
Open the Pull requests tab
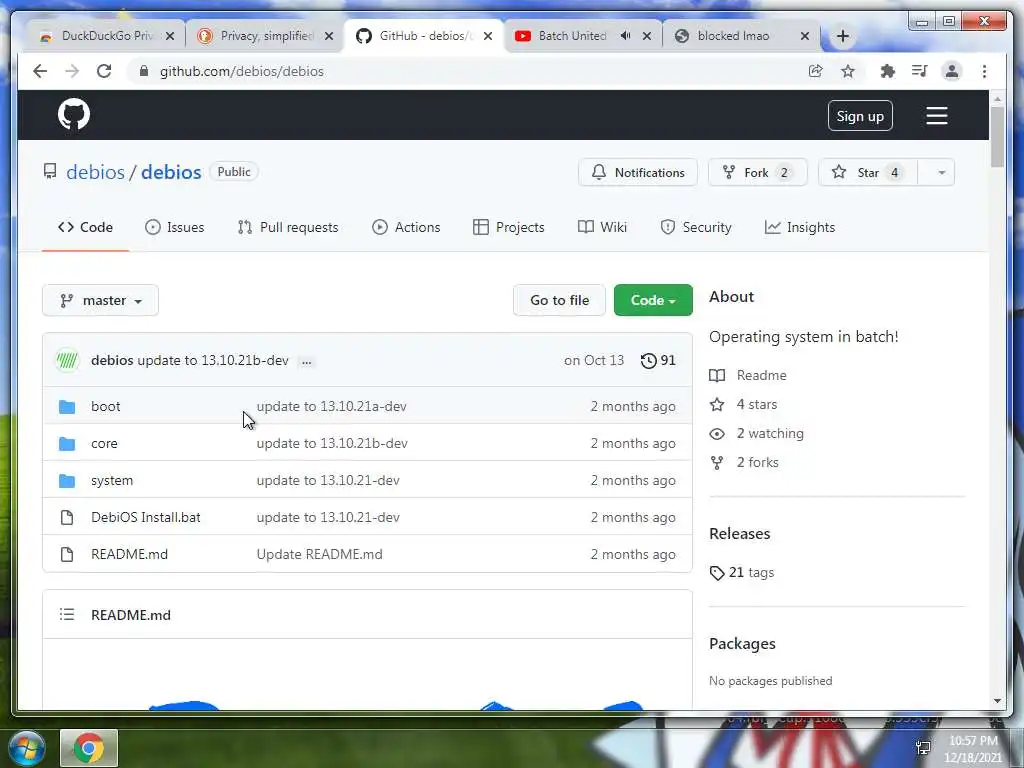288,227
